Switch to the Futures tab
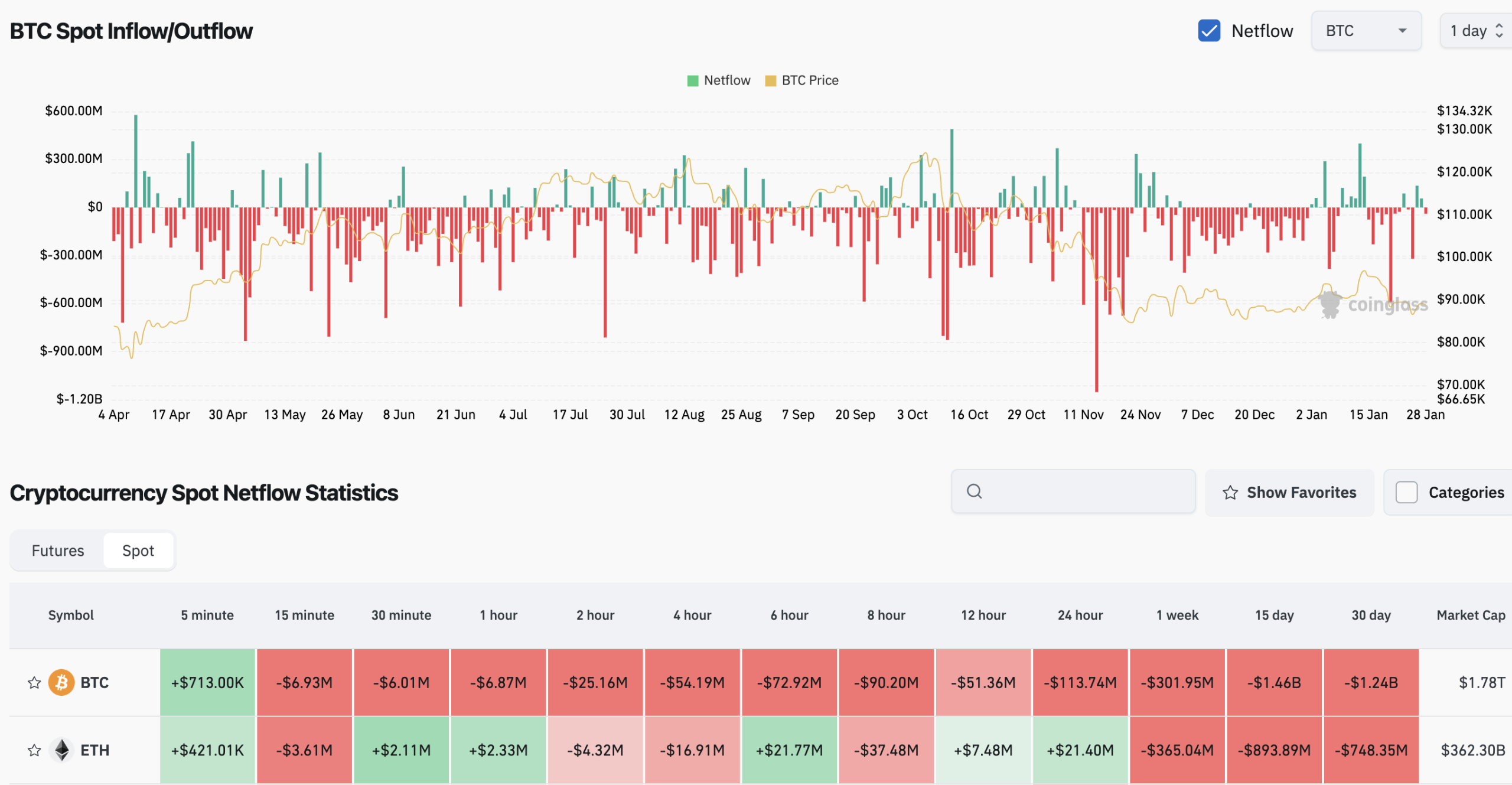This screenshot has width=1512, height=785. click(x=58, y=551)
